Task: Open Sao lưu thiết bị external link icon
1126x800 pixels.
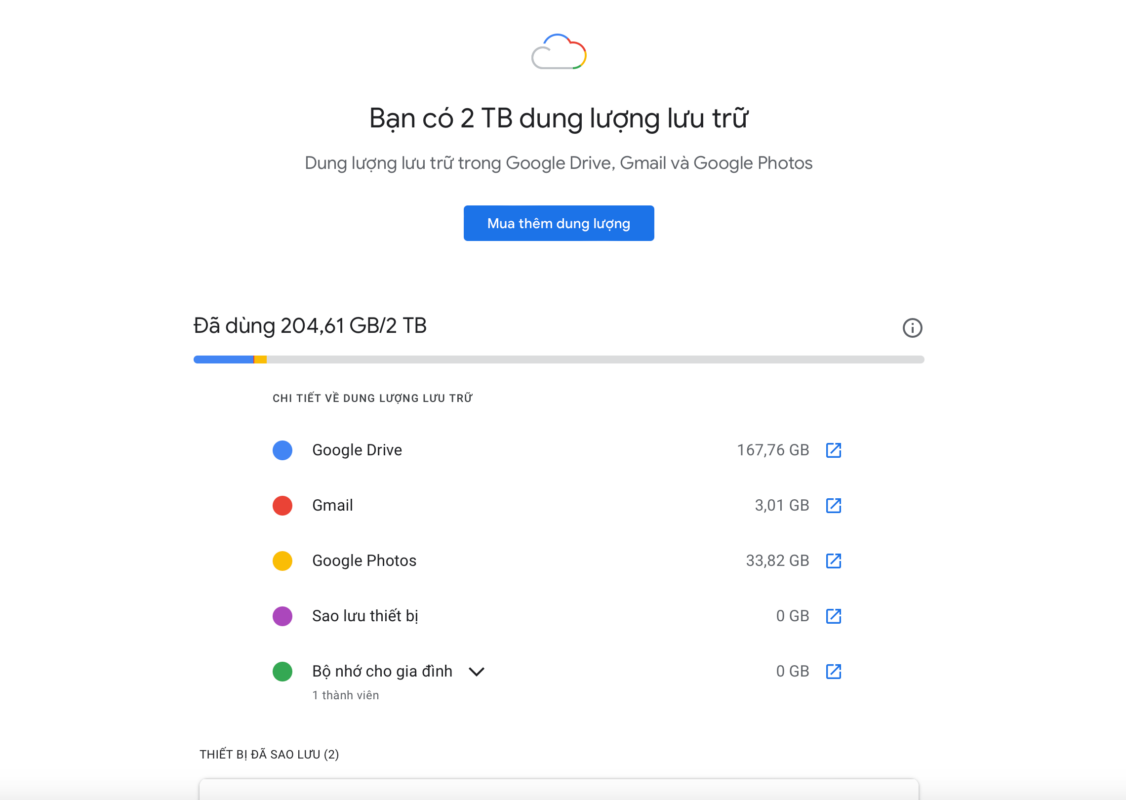Action: (x=833, y=616)
